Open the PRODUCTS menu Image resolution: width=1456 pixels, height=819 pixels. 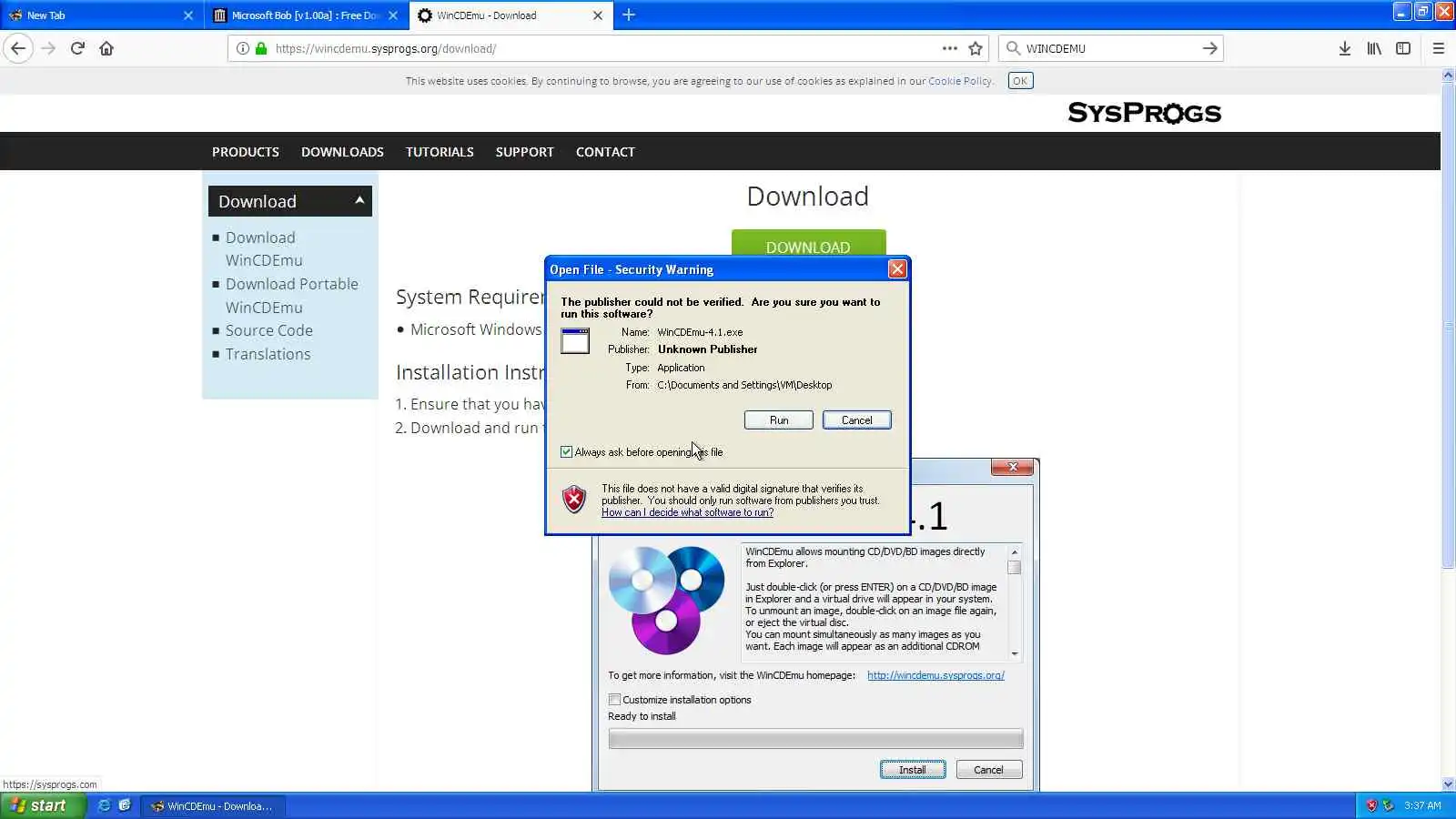(x=246, y=152)
